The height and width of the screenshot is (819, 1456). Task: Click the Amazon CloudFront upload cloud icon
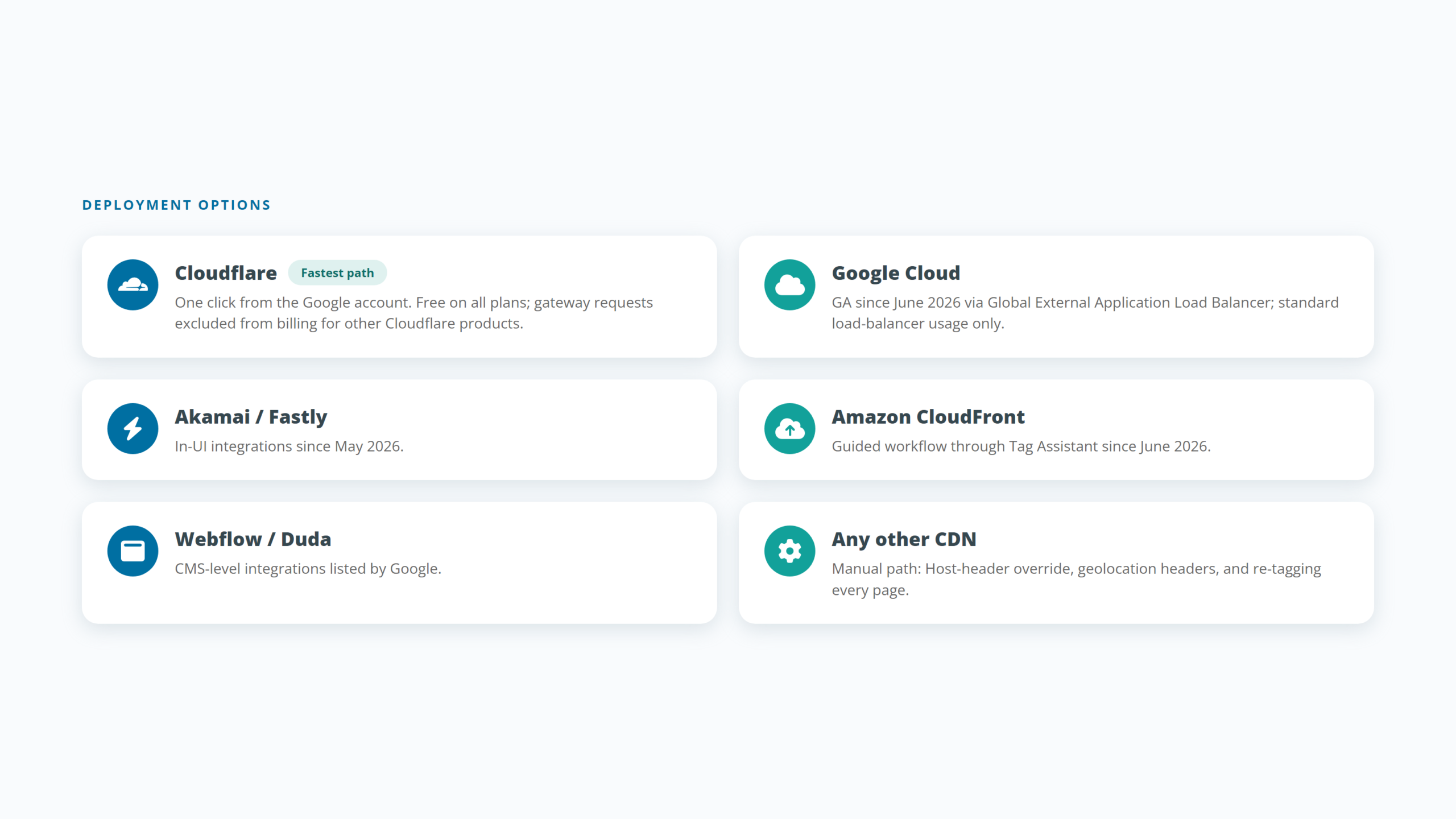pos(789,428)
